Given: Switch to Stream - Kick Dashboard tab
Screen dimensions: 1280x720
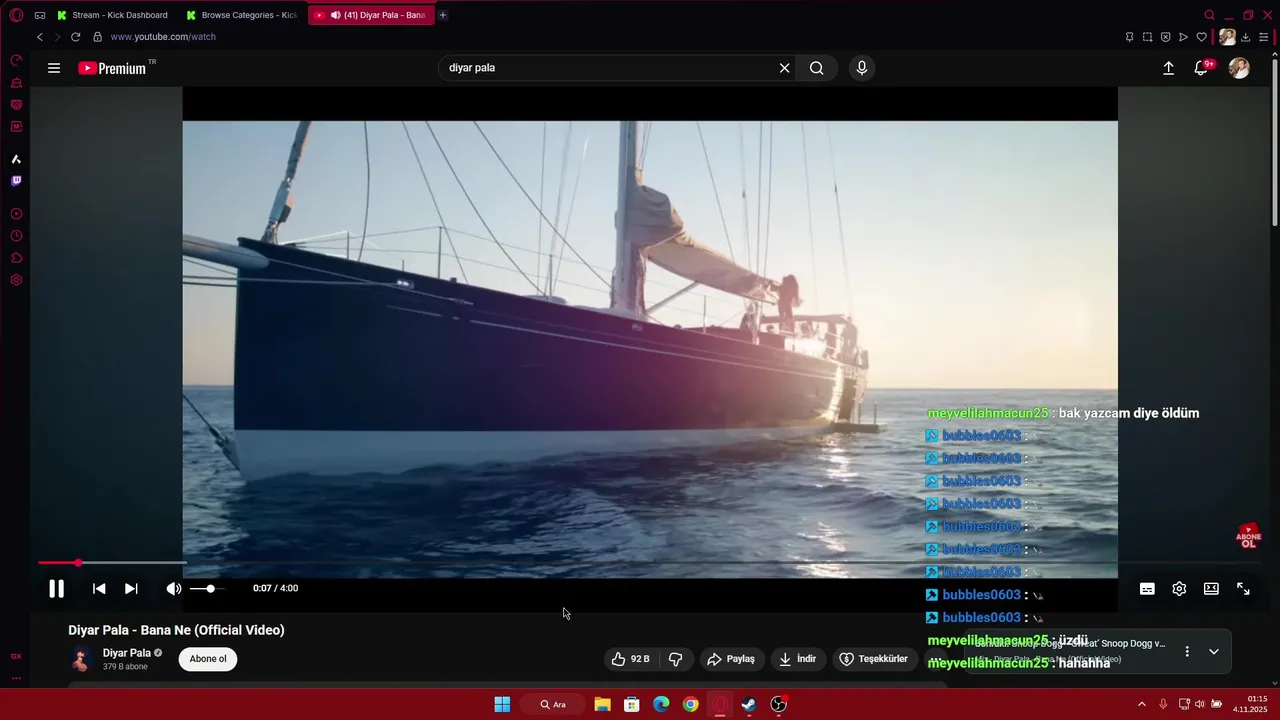Looking at the screenshot, I should point(112,15).
